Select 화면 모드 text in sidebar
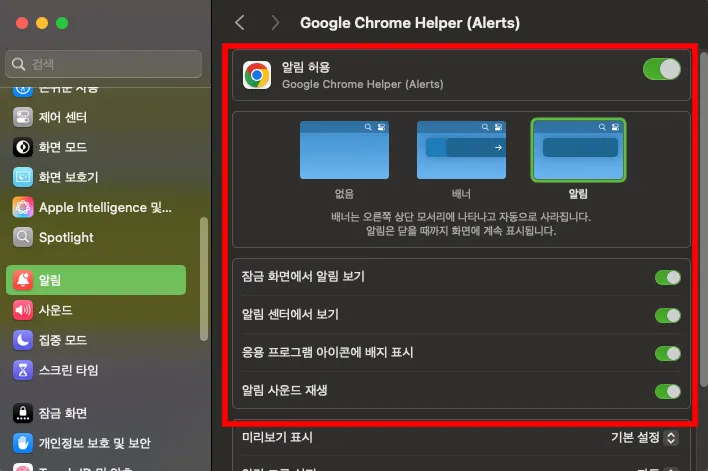Image resolution: width=708 pixels, height=471 pixels. pos(63,147)
